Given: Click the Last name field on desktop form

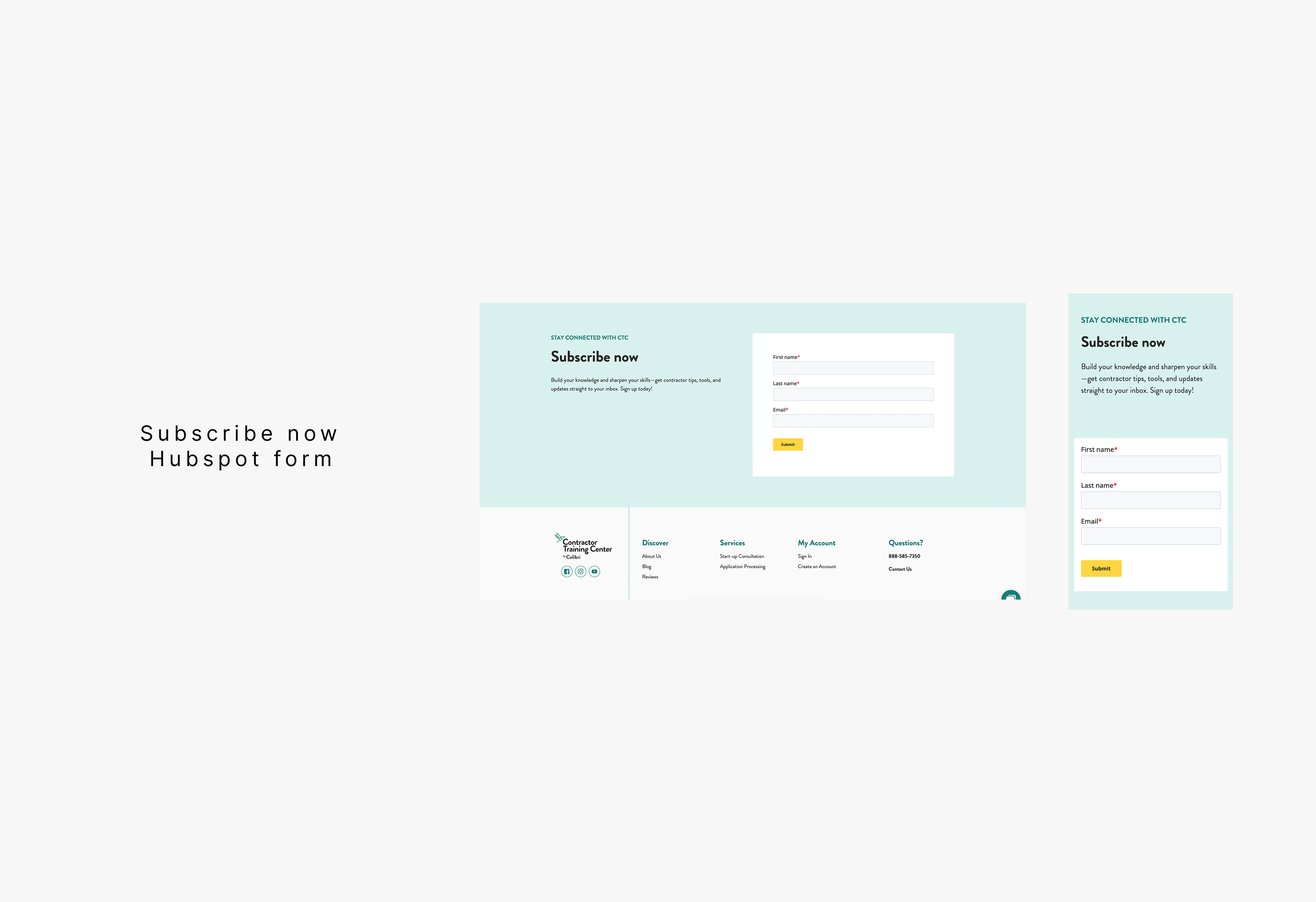Looking at the screenshot, I should (x=854, y=394).
